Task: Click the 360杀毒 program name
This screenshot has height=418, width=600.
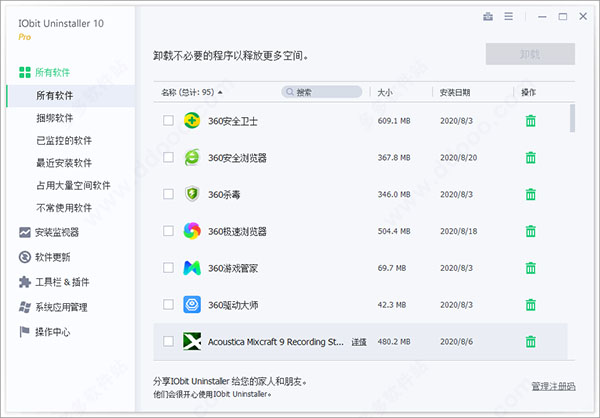Action: click(224, 195)
